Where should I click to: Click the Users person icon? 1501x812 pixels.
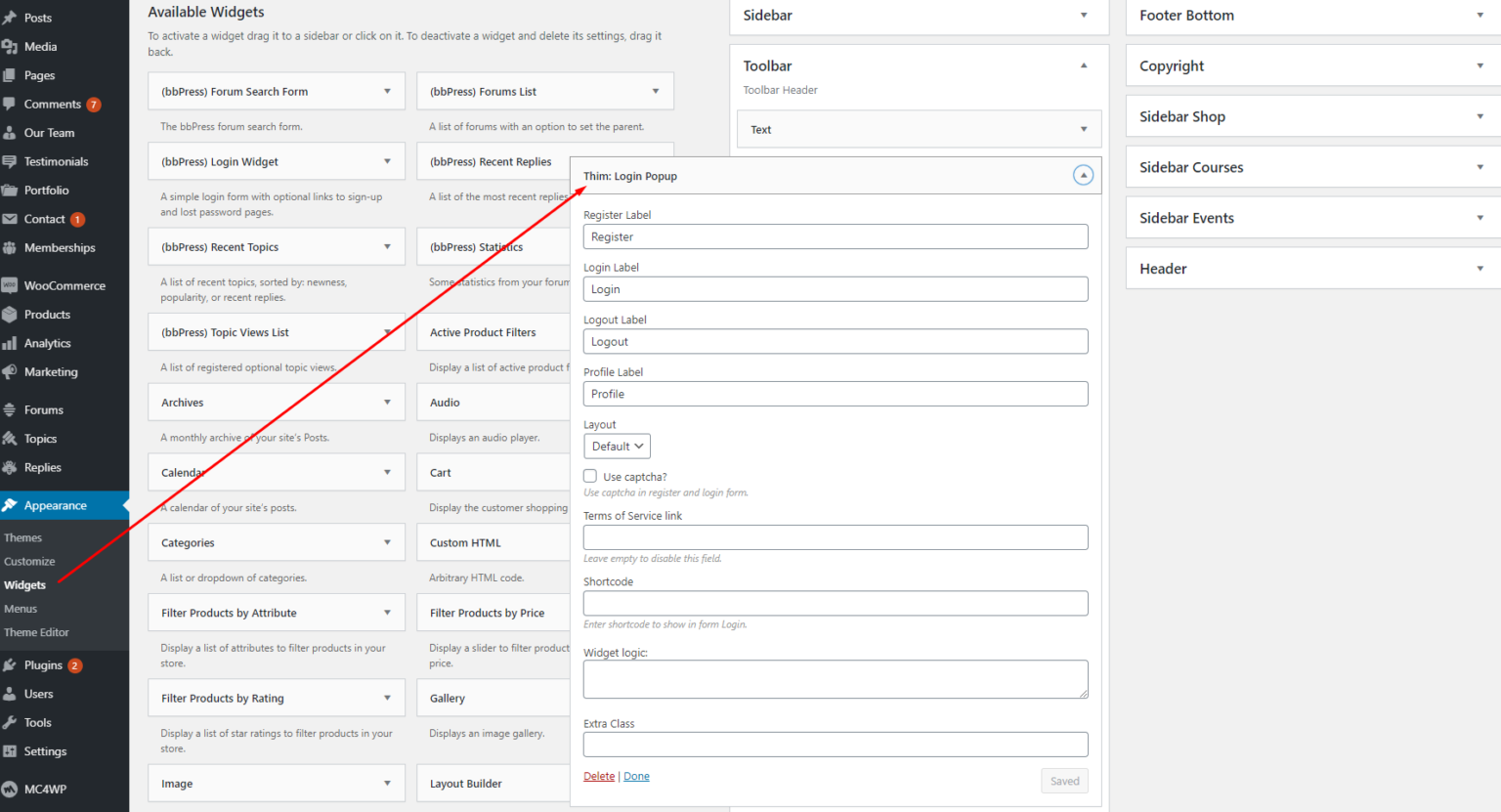click(10, 694)
